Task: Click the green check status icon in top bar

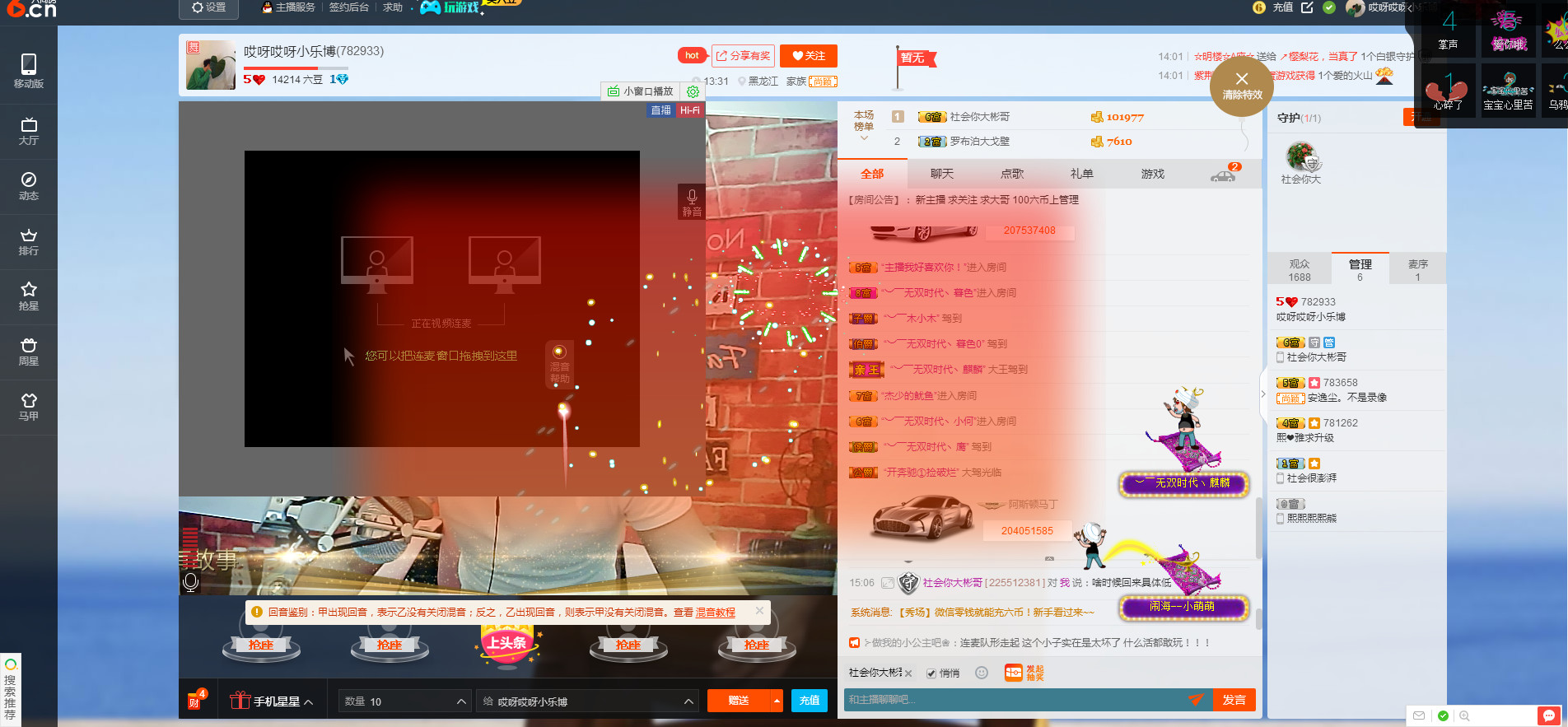Action: [x=1328, y=7]
